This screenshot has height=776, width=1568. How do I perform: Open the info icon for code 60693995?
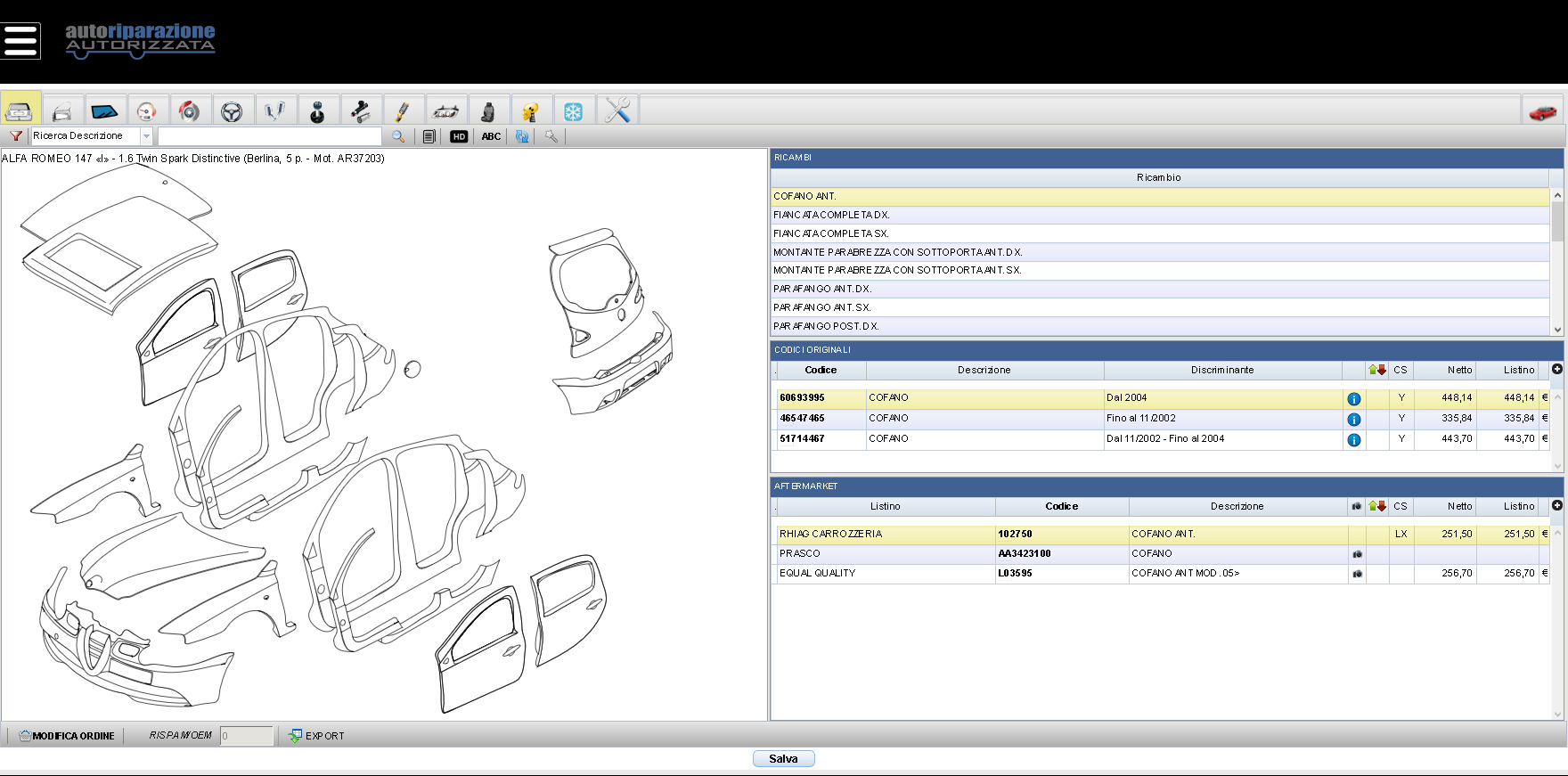click(1354, 399)
